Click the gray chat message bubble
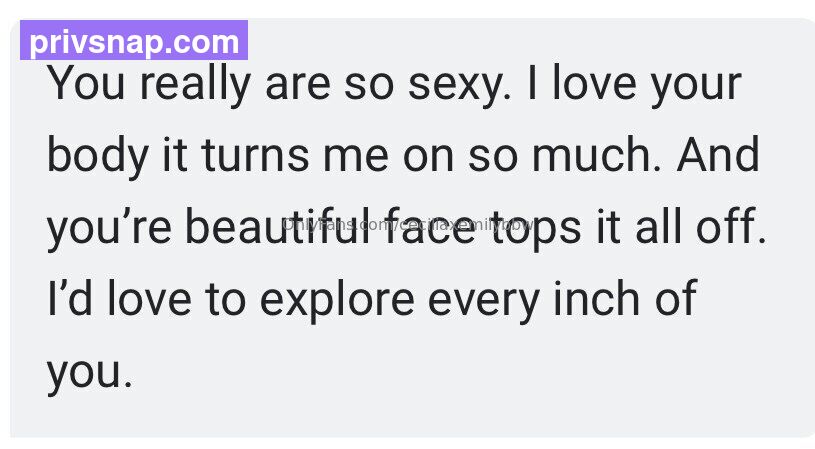 413,228
